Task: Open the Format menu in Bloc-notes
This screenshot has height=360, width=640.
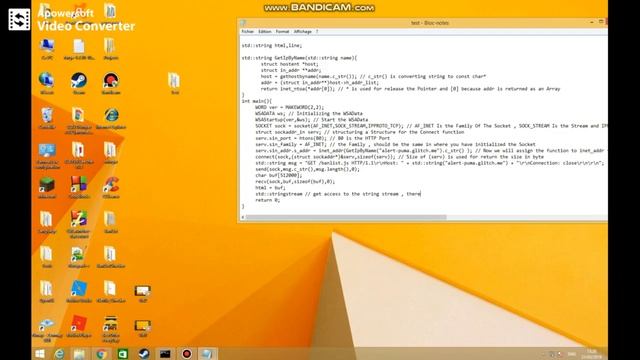Action: [282, 31]
